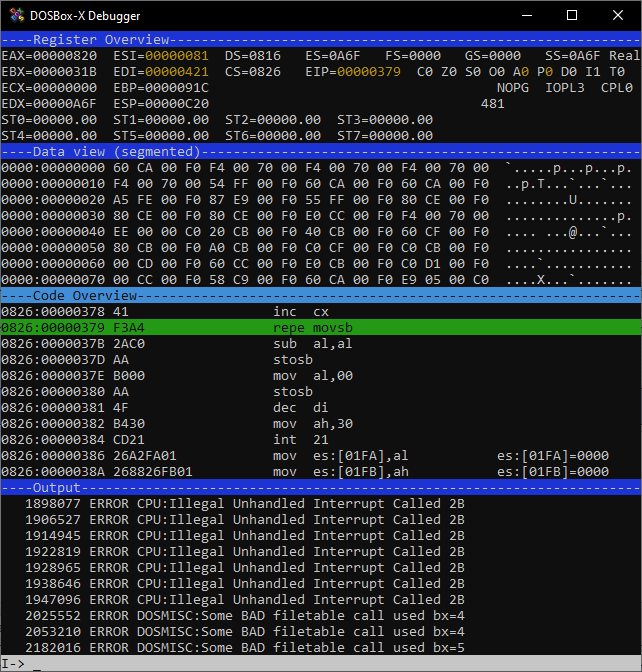The height and width of the screenshot is (672, 642).
Task: Click output log entry 2025552 bx=4
Action: 245,616
